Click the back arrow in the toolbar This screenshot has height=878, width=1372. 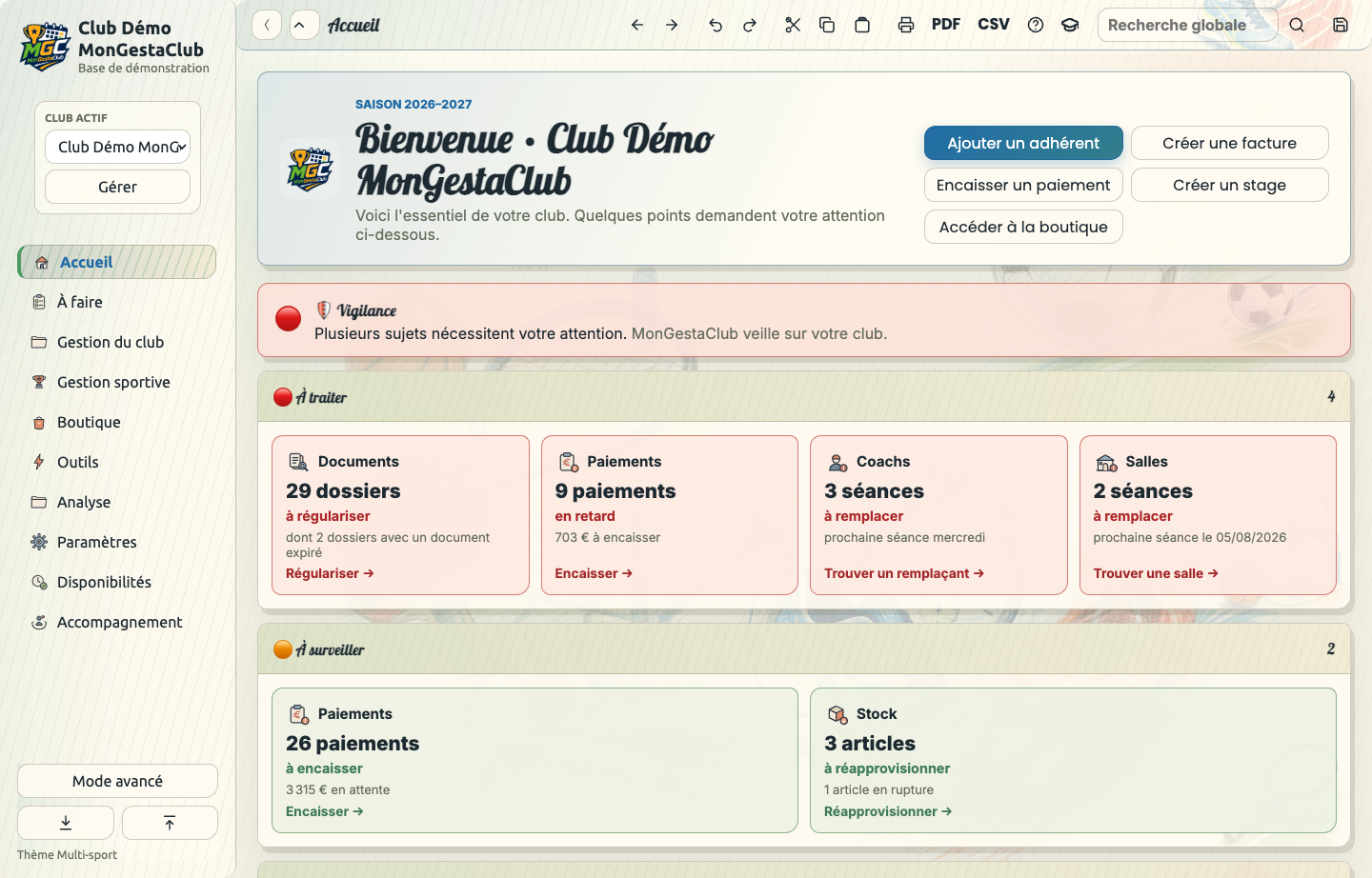[637, 25]
